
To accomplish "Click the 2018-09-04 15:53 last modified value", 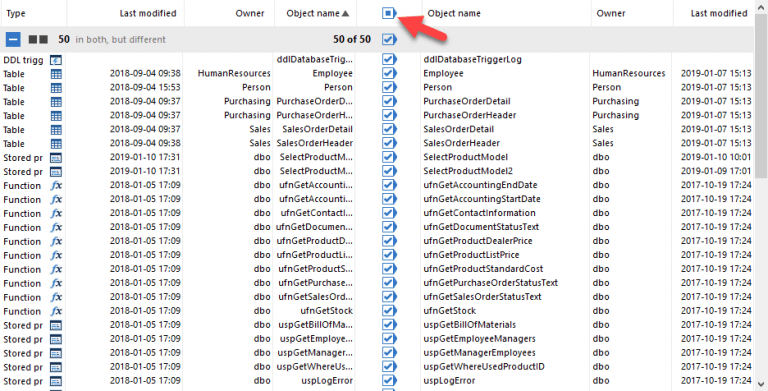I will click(x=145, y=88).
